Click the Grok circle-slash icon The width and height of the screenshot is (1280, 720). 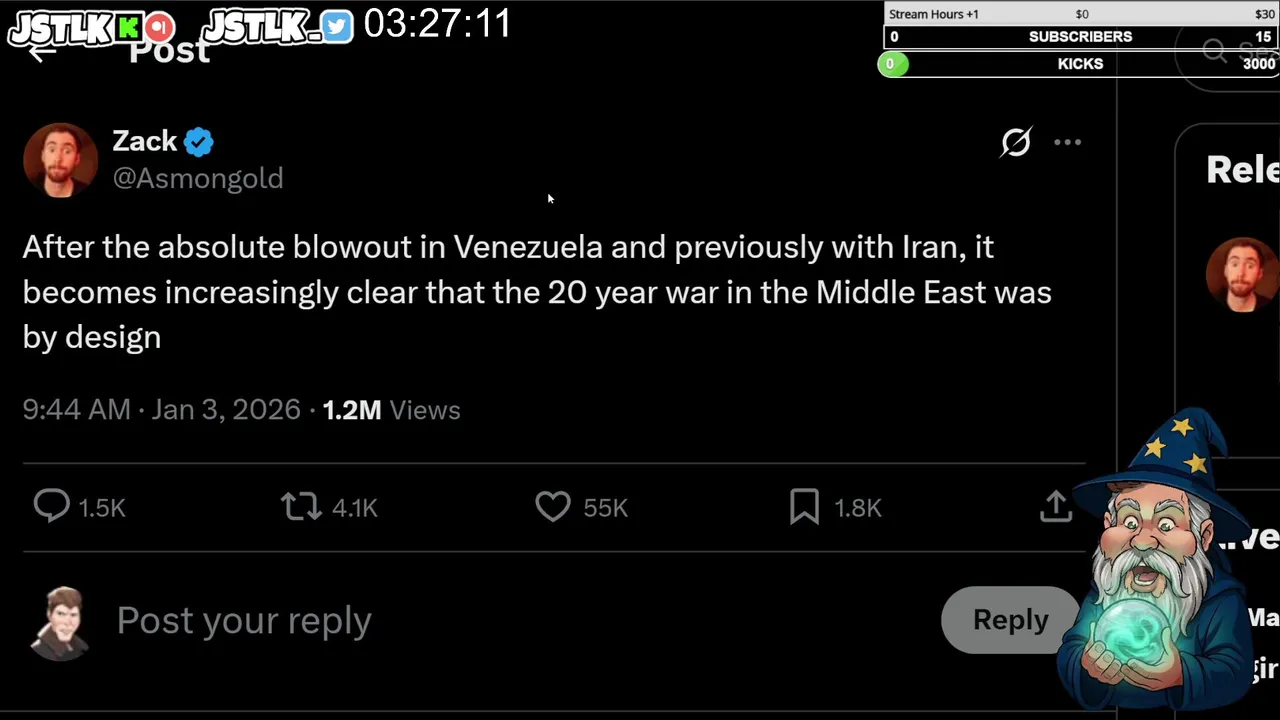(x=1015, y=142)
